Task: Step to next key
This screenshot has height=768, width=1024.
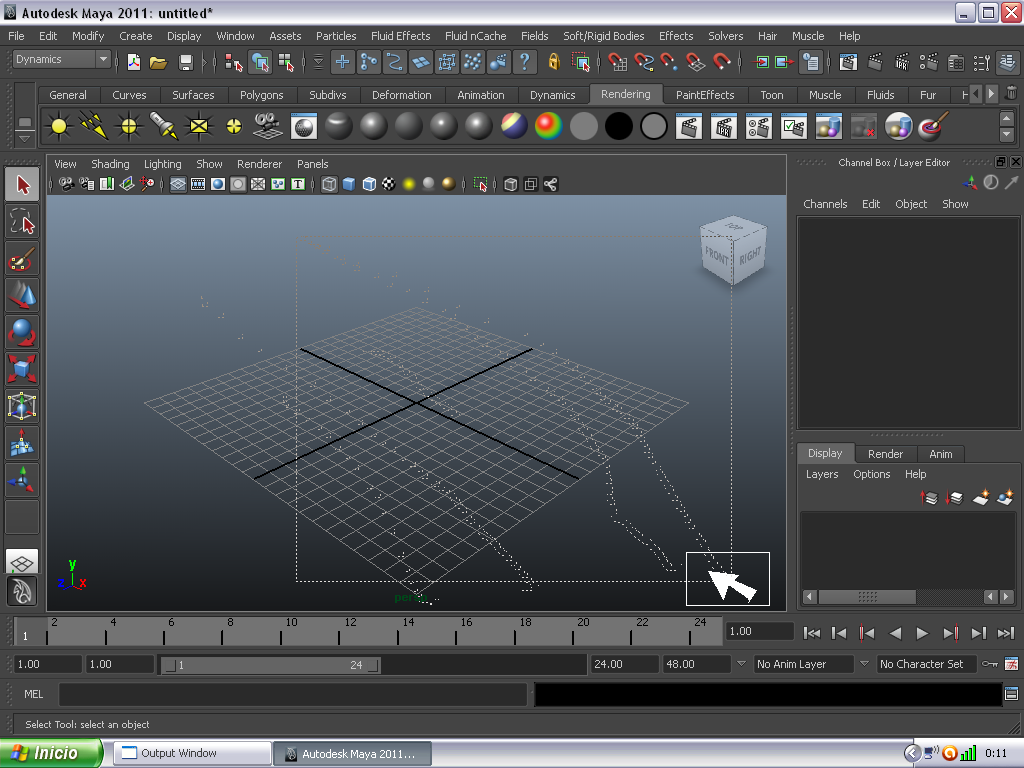Action: [950, 633]
